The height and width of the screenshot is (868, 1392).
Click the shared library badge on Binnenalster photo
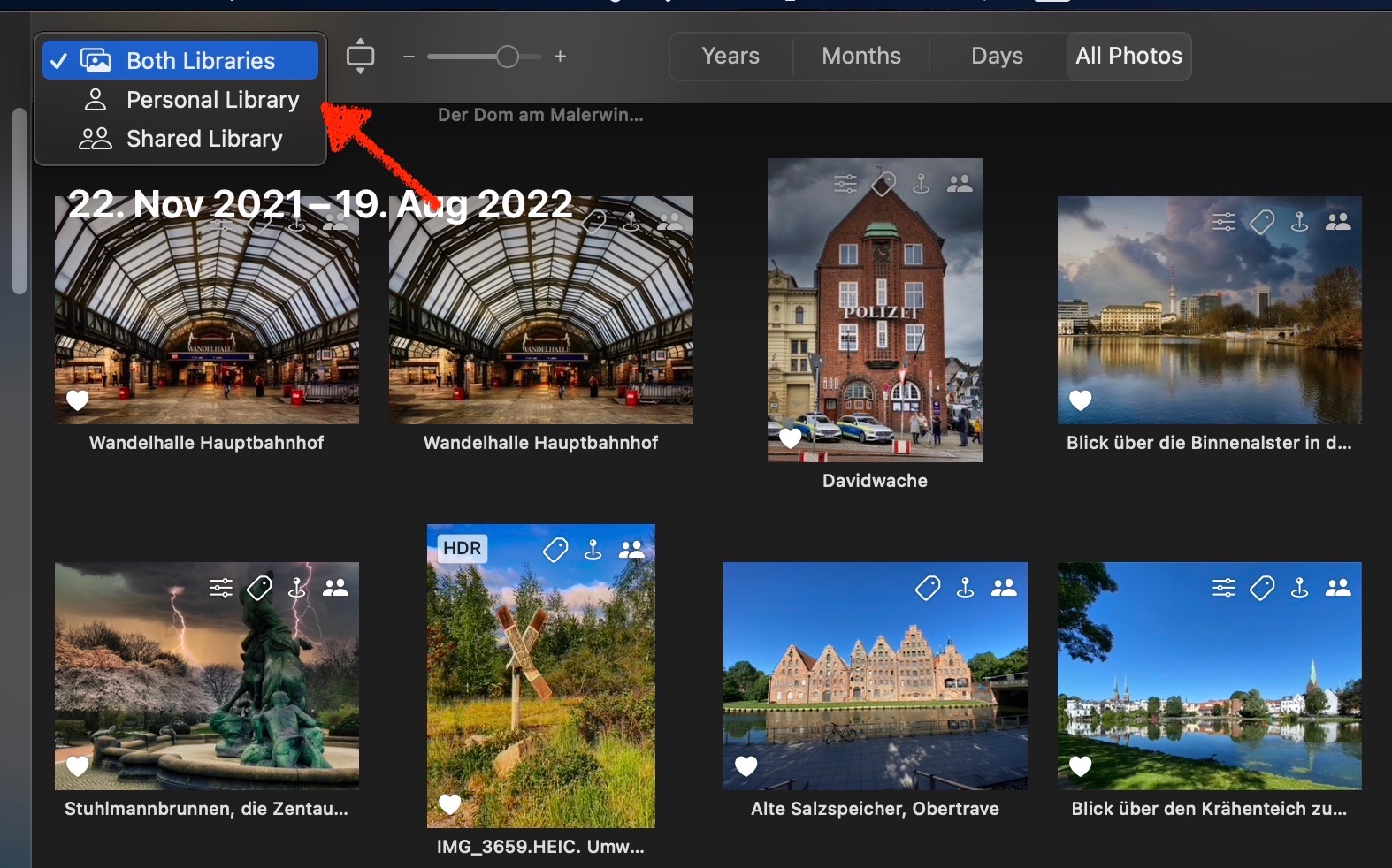(1338, 222)
